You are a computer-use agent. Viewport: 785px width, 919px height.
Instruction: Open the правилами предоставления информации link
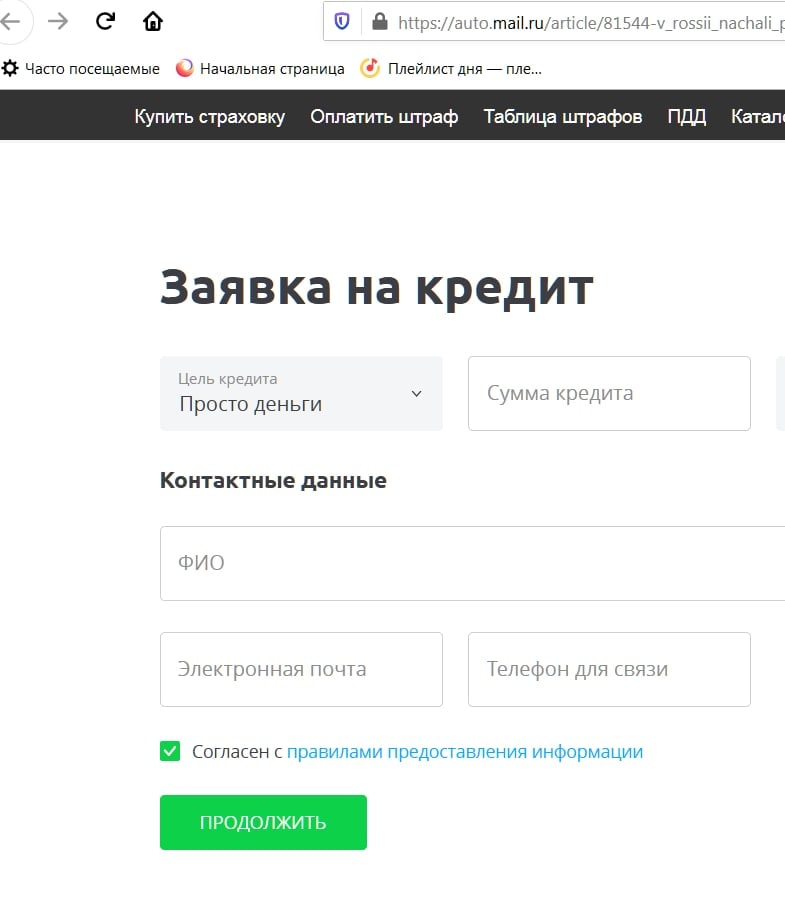(x=465, y=751)
